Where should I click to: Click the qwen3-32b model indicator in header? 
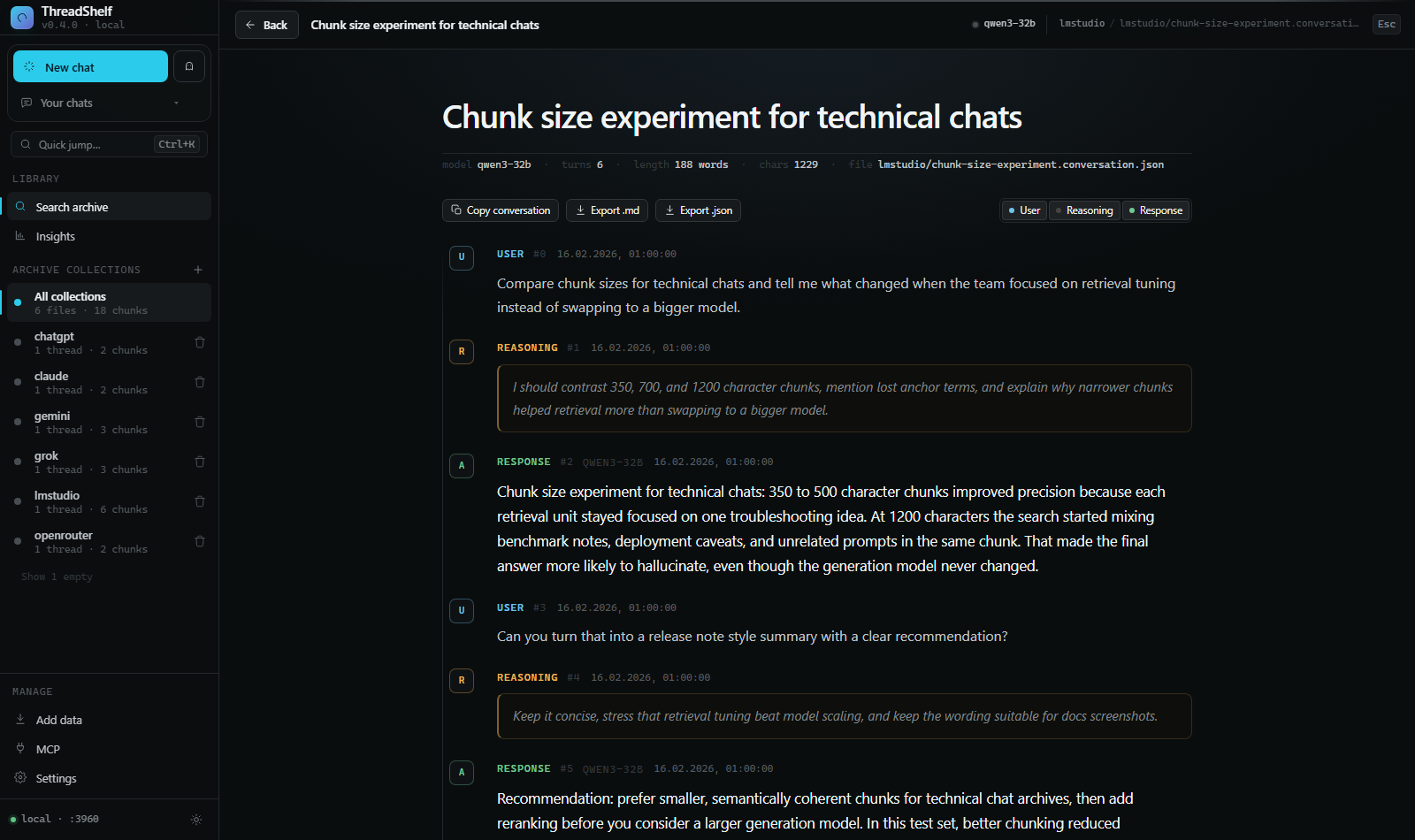click(1004, 24)
